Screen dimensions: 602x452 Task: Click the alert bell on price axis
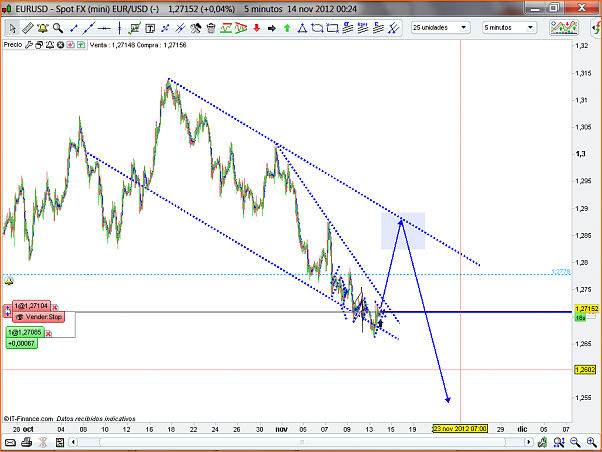pyautogui.click(x=9, y=281)
